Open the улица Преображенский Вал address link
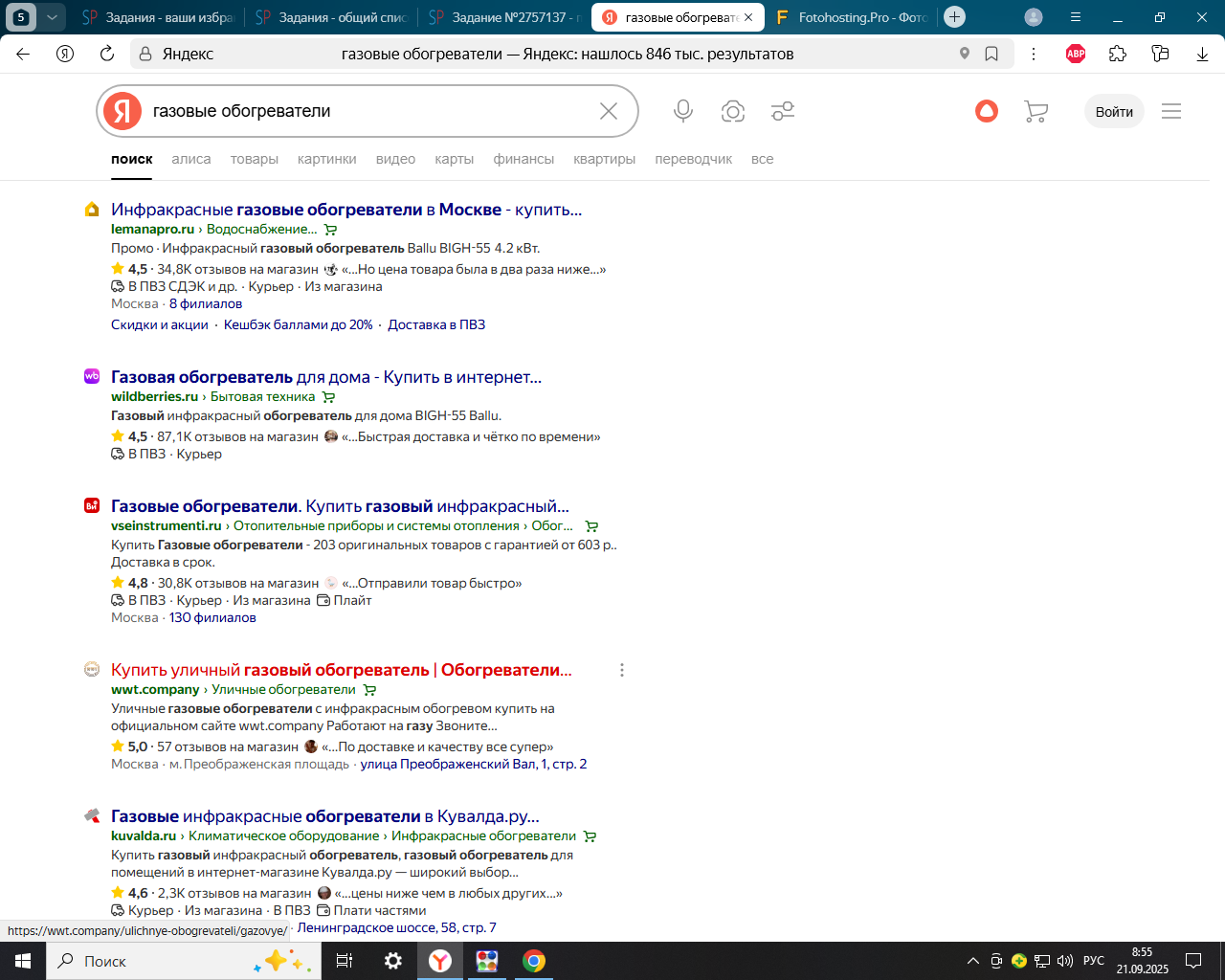 (474, 764)
